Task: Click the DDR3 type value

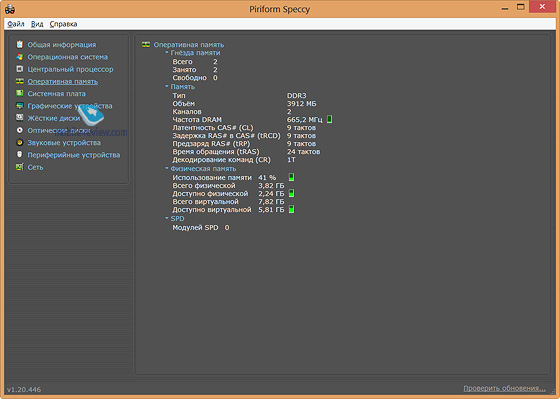Action: [x=296, y=95]
